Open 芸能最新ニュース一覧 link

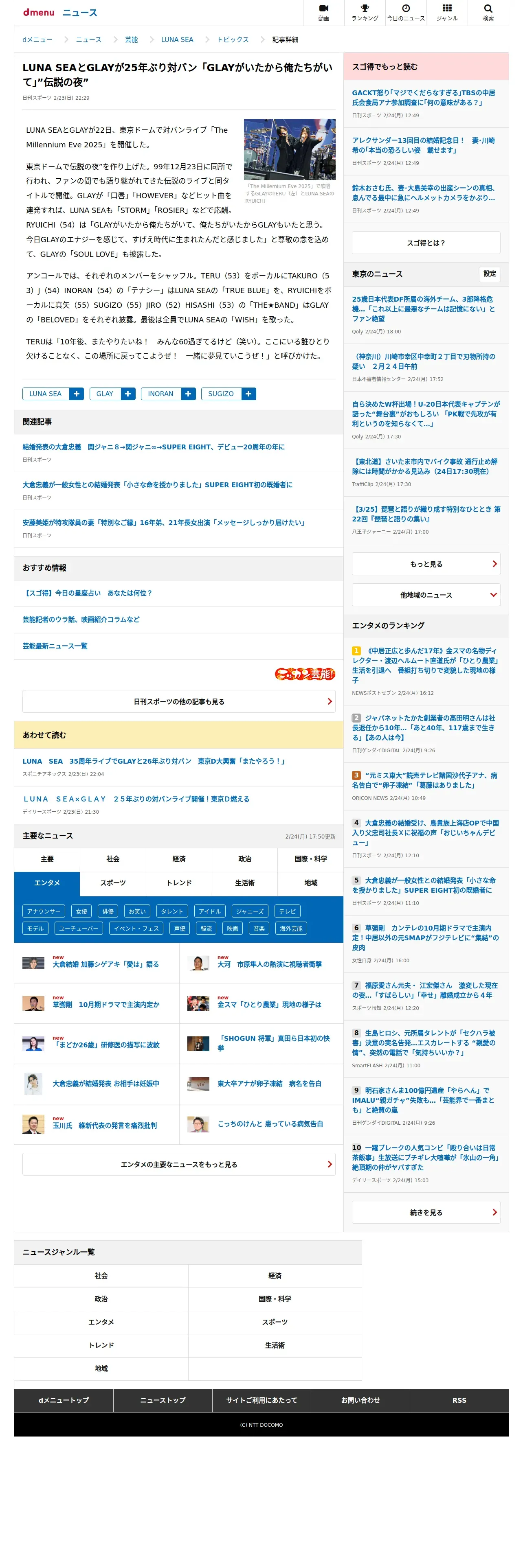tap(55, 646)
